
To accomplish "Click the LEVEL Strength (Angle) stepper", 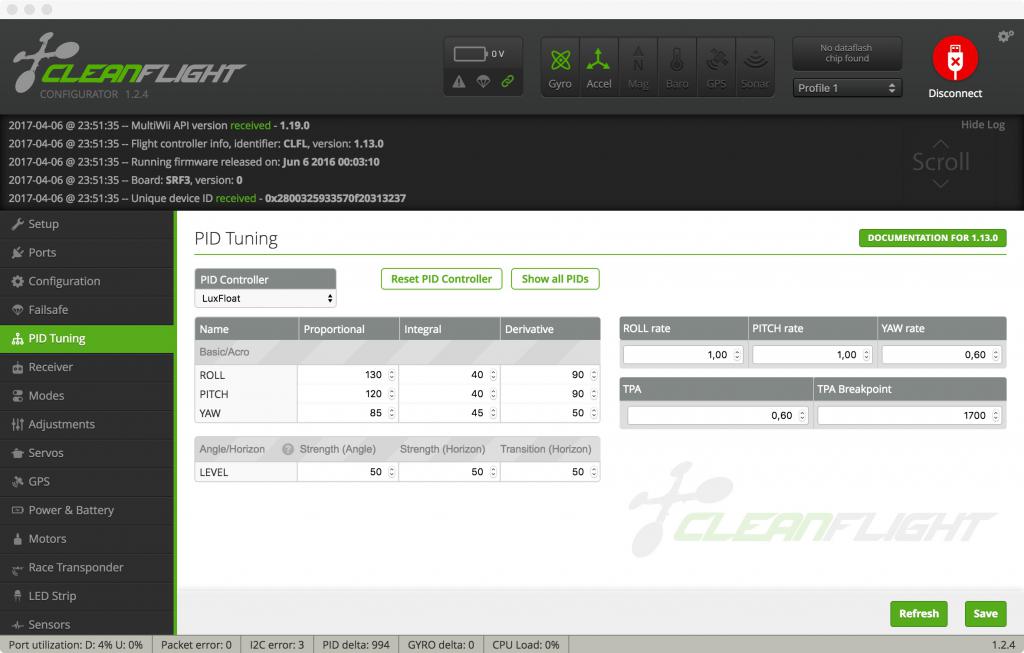I will [391, 472].
